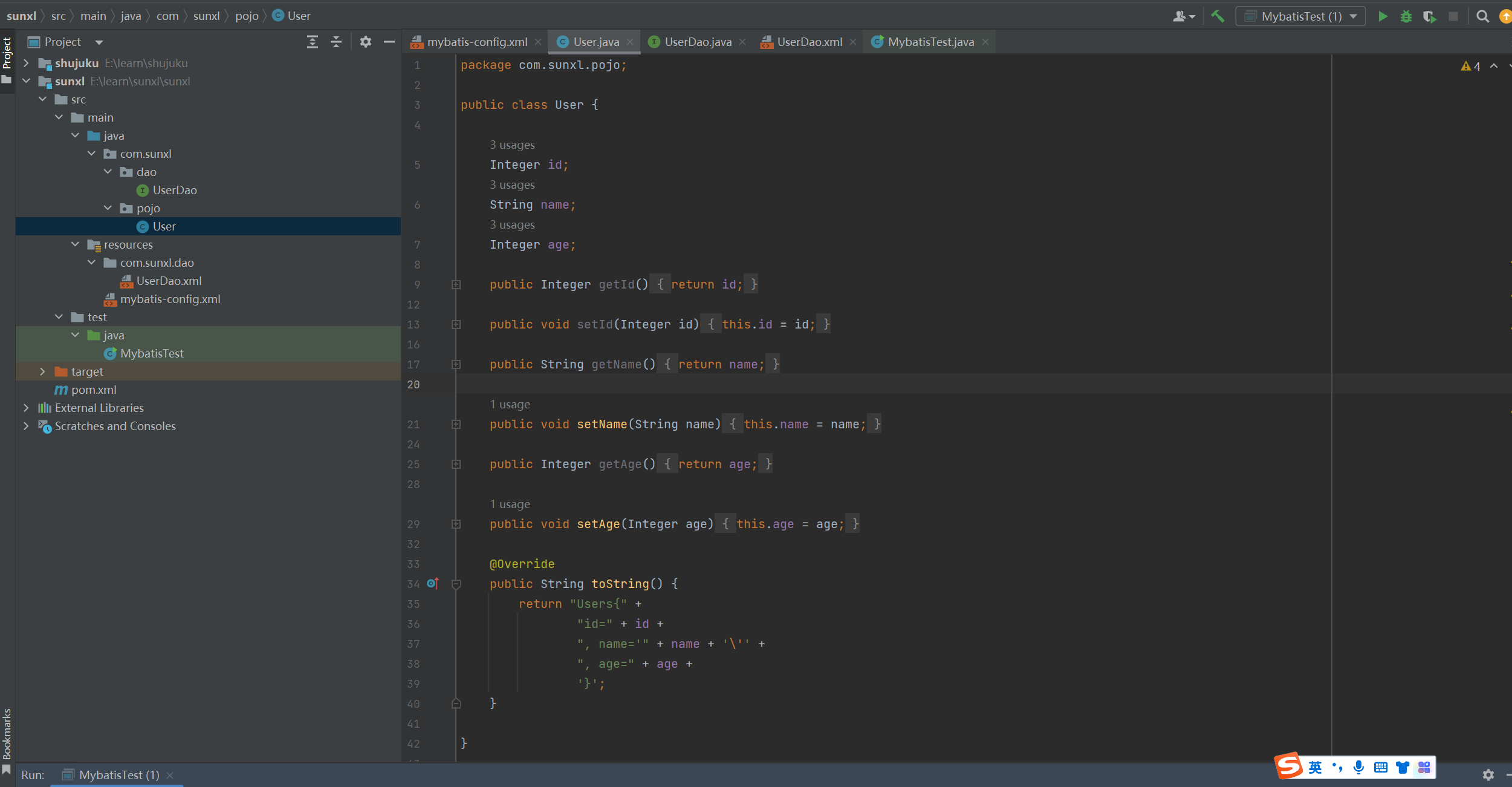Run with Coverage icon

1429,16
